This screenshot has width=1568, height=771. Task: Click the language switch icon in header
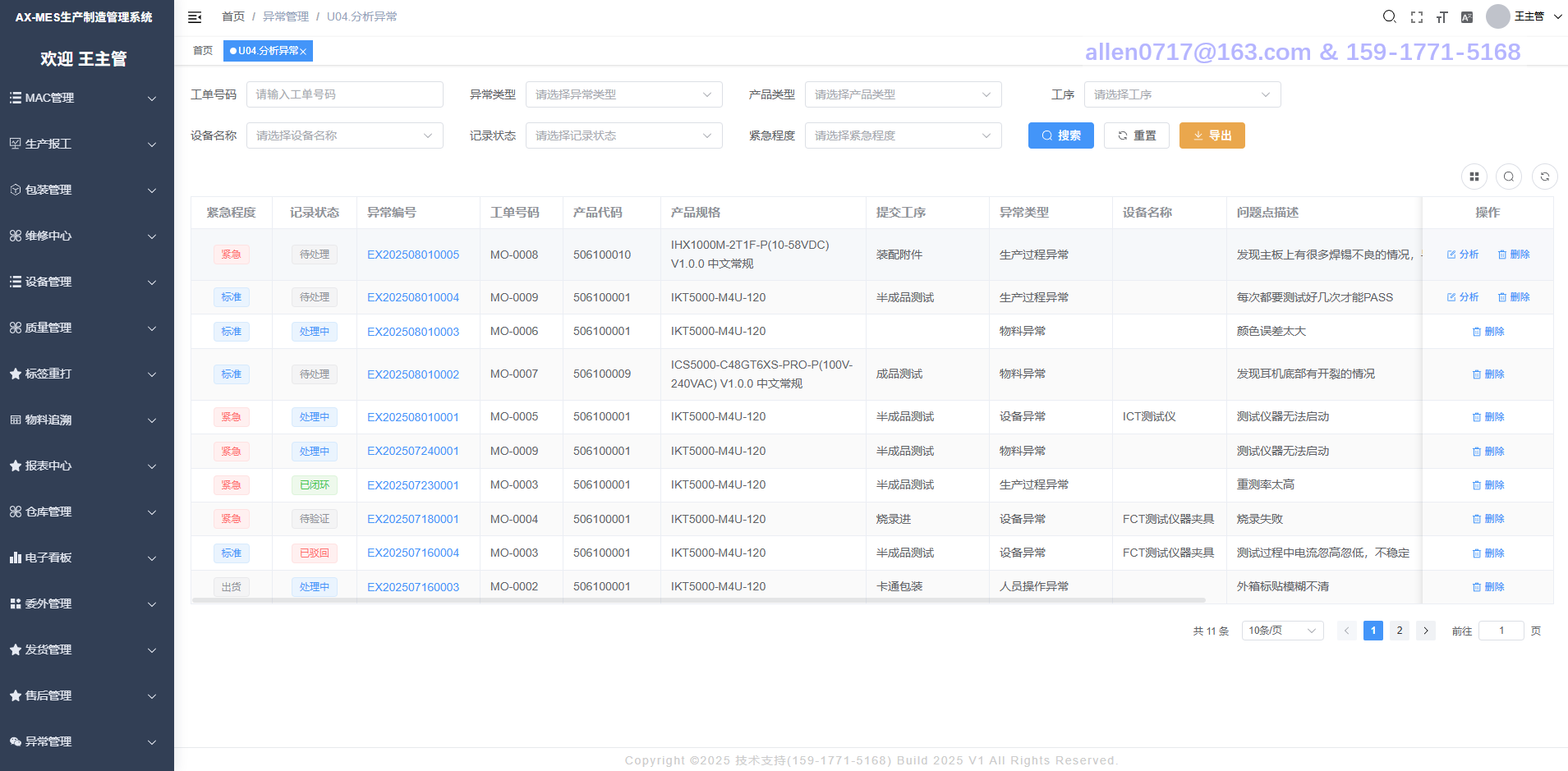pyautogui.click(x=1467, y=17)
